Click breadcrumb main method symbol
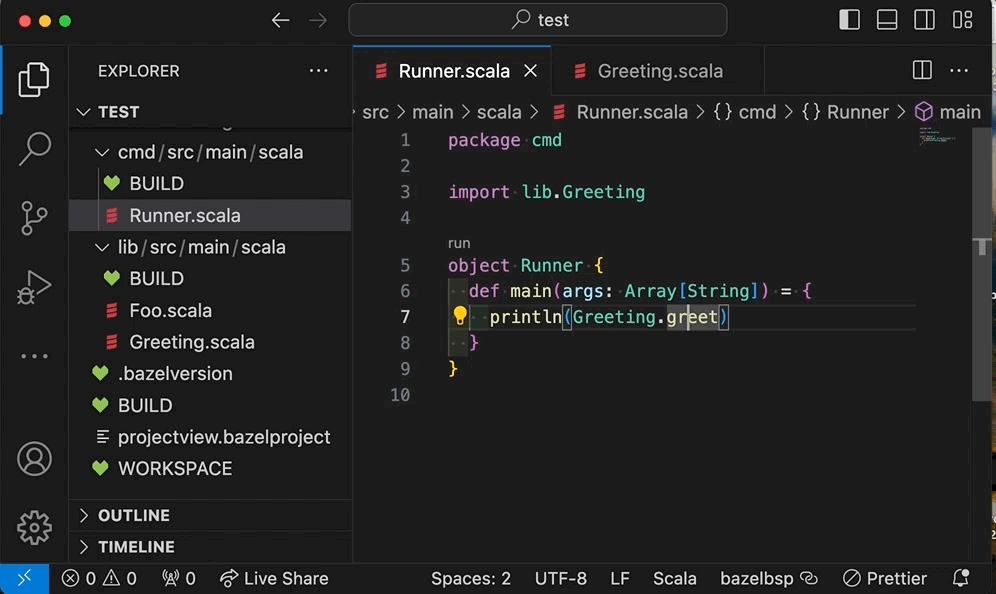The image size is (996, 594). click(948, 112)
